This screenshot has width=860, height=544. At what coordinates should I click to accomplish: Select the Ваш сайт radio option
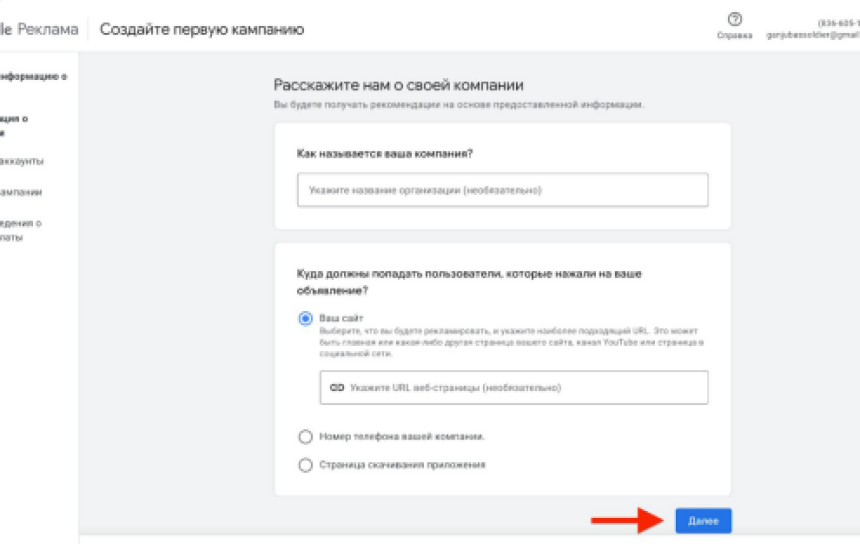pyautogui.click(x=305, y=319)
